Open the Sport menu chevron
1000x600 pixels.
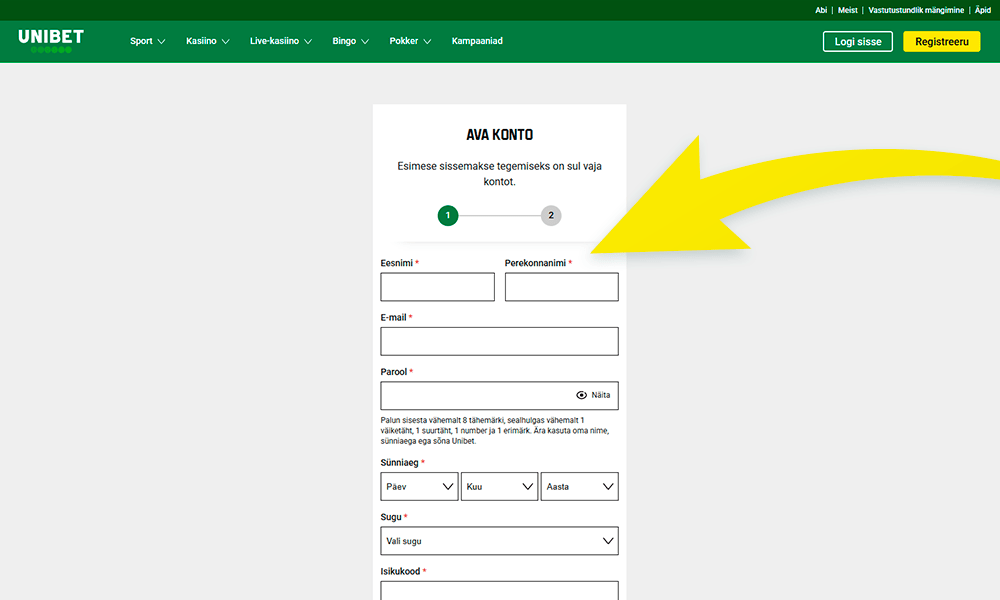click(x=163, y=41)
